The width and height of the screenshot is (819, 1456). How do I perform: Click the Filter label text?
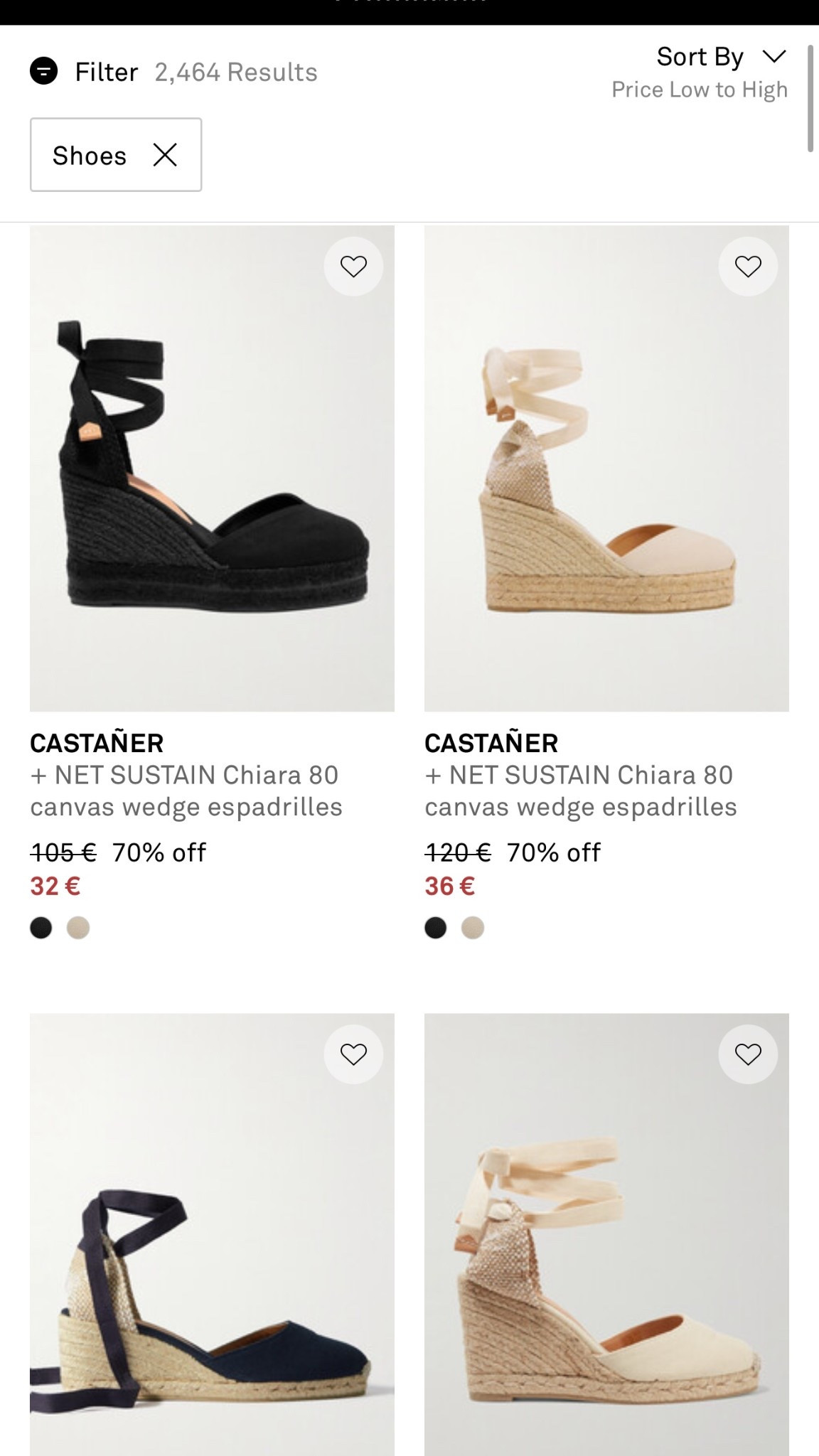(x=107, y=72)
